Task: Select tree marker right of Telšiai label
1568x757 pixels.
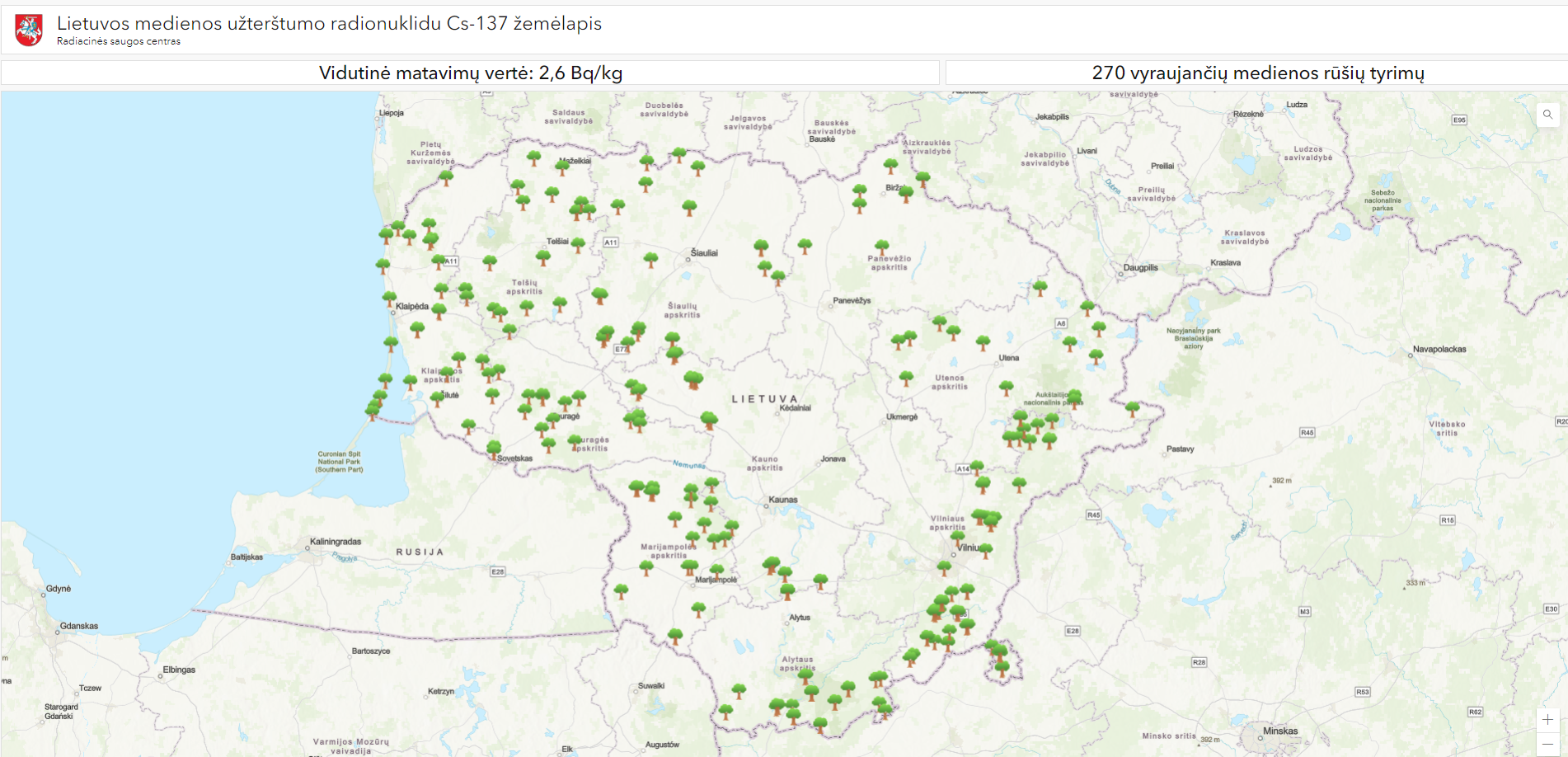Action: 578,244
